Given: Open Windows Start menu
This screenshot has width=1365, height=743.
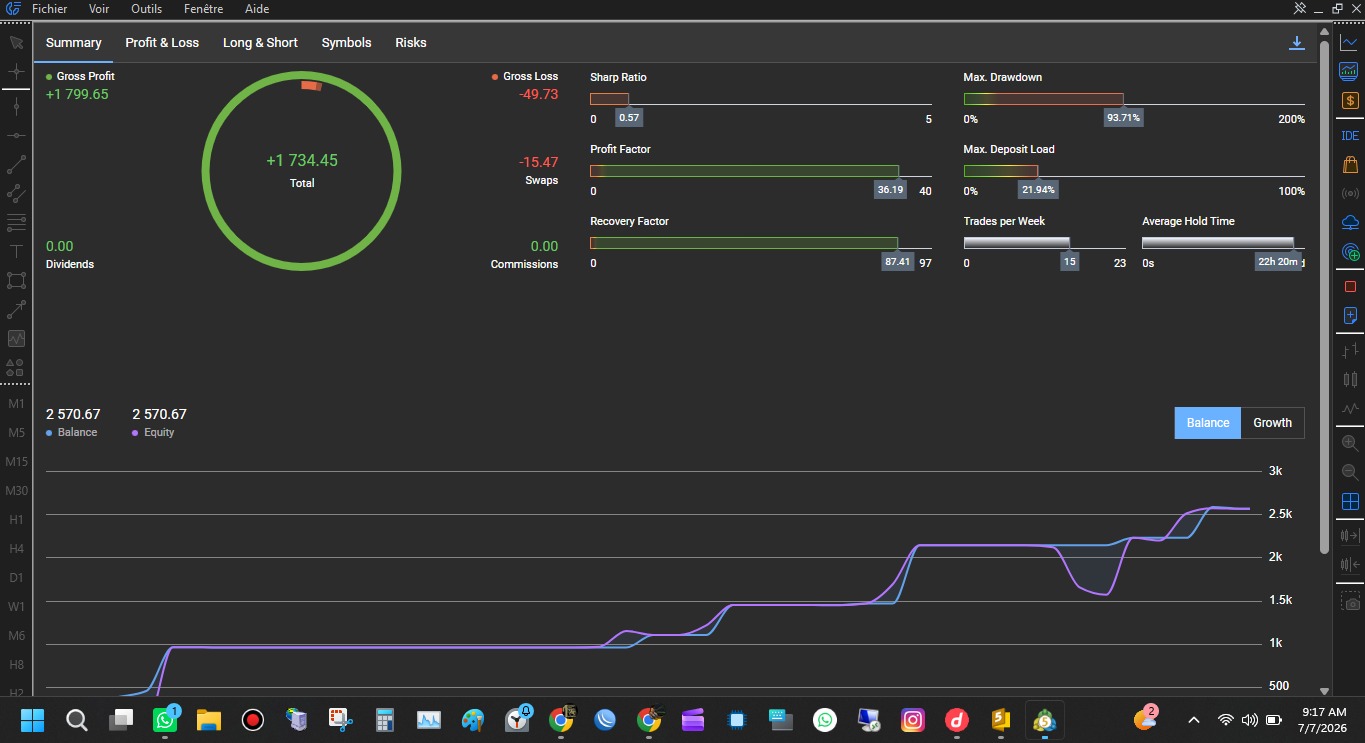Looking at the screenshot, I should pyautogui.click(x=32, y=719).
